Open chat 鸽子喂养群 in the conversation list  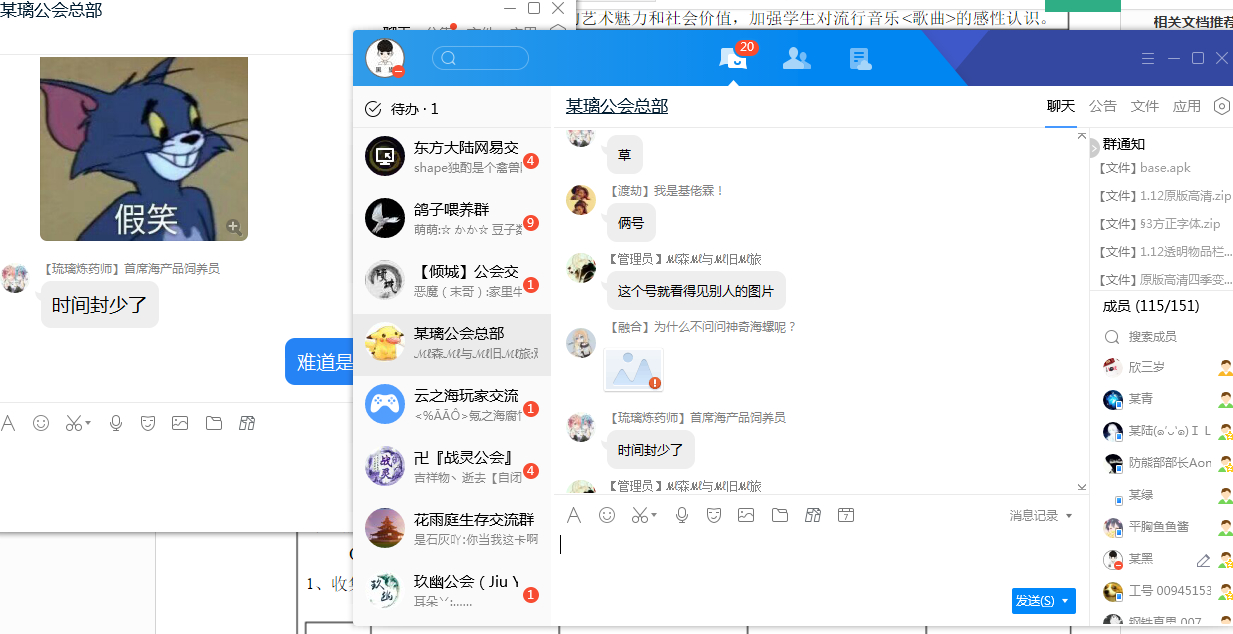pos(452,218)
